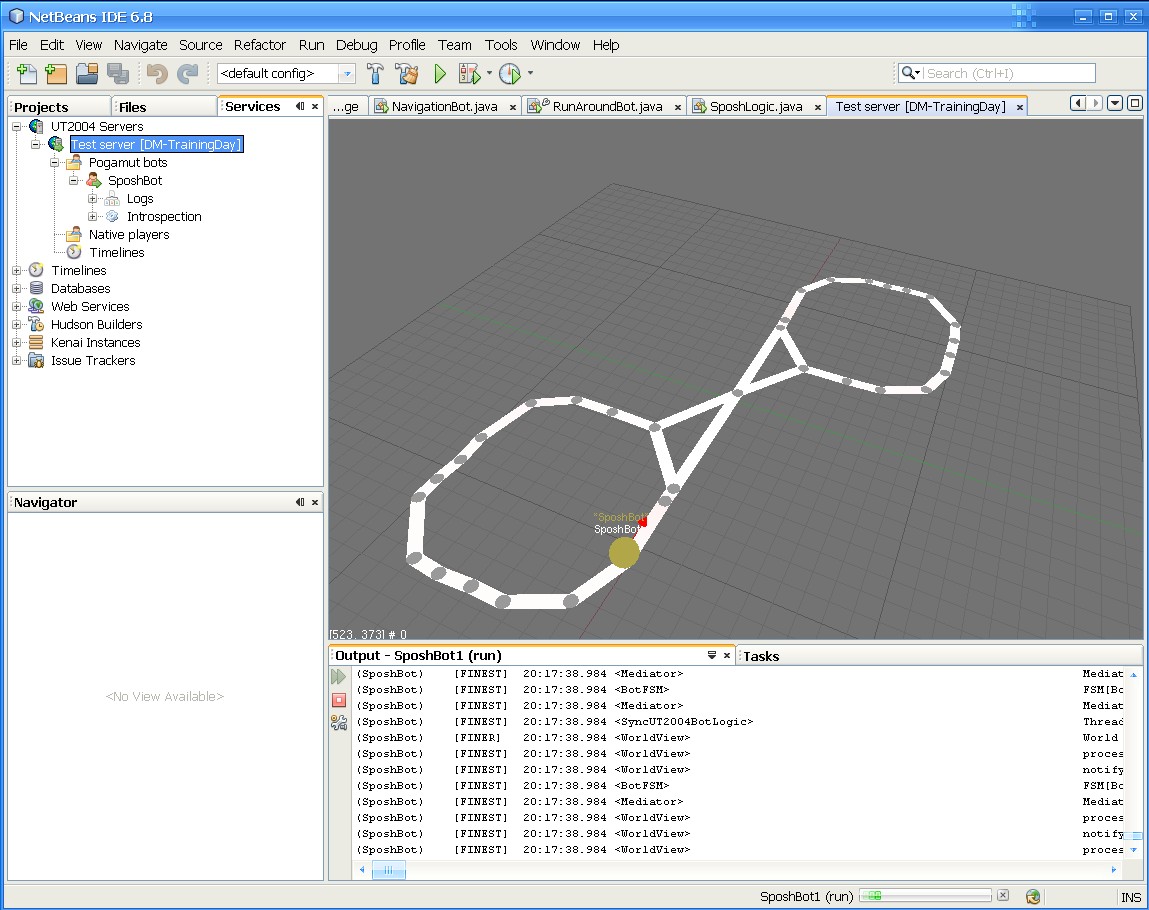Click the Build Main Project hammer icon
Image resolution: width=1149 pixels, height=910 pixels.
pos(376,73)
